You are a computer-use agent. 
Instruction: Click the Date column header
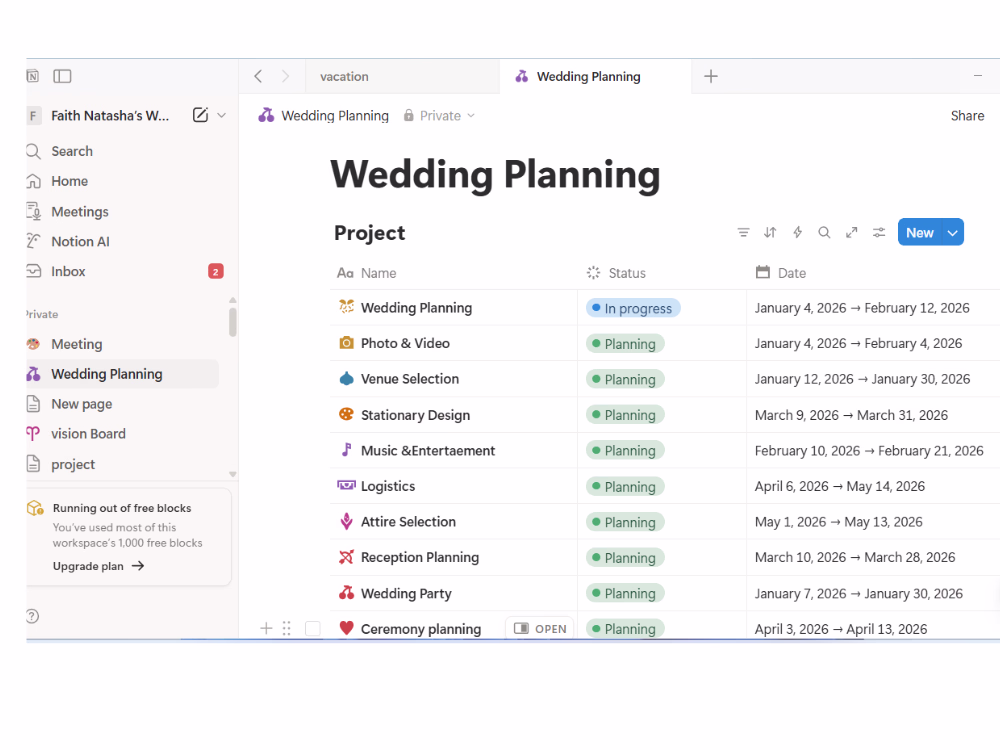[x=872, y=273]
